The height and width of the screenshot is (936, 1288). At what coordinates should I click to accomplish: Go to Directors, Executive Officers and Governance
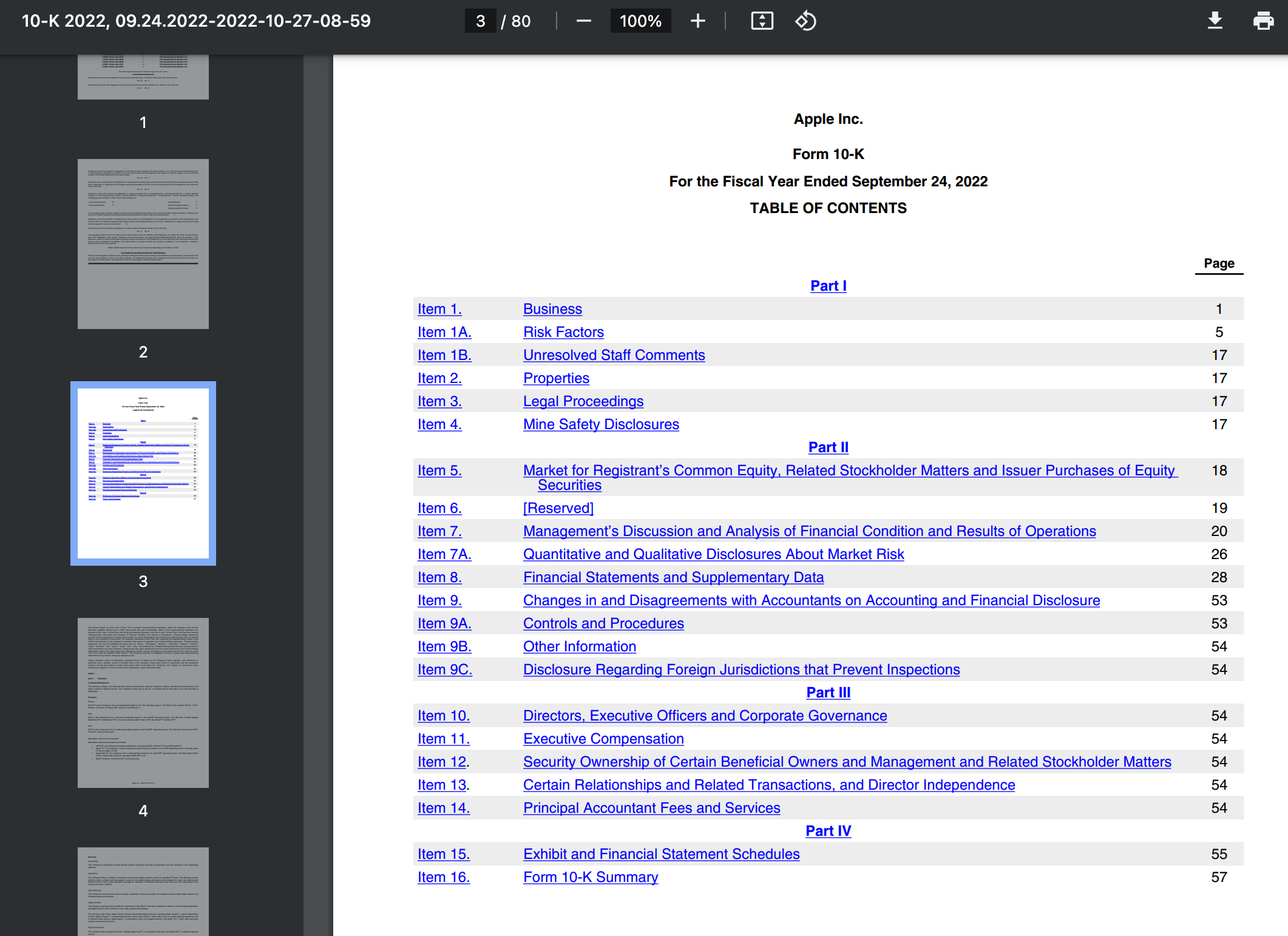705,716
